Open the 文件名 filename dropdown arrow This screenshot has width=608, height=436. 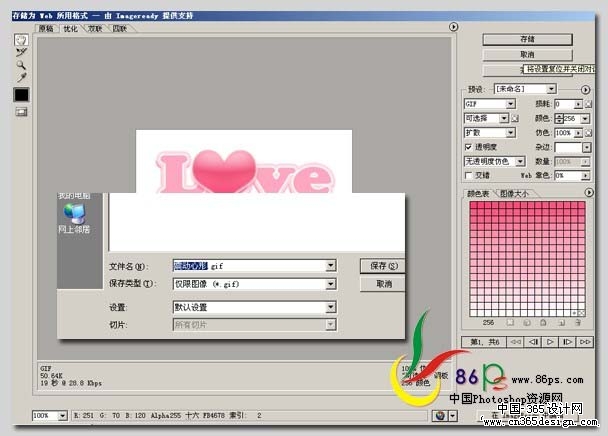point(330,266)
